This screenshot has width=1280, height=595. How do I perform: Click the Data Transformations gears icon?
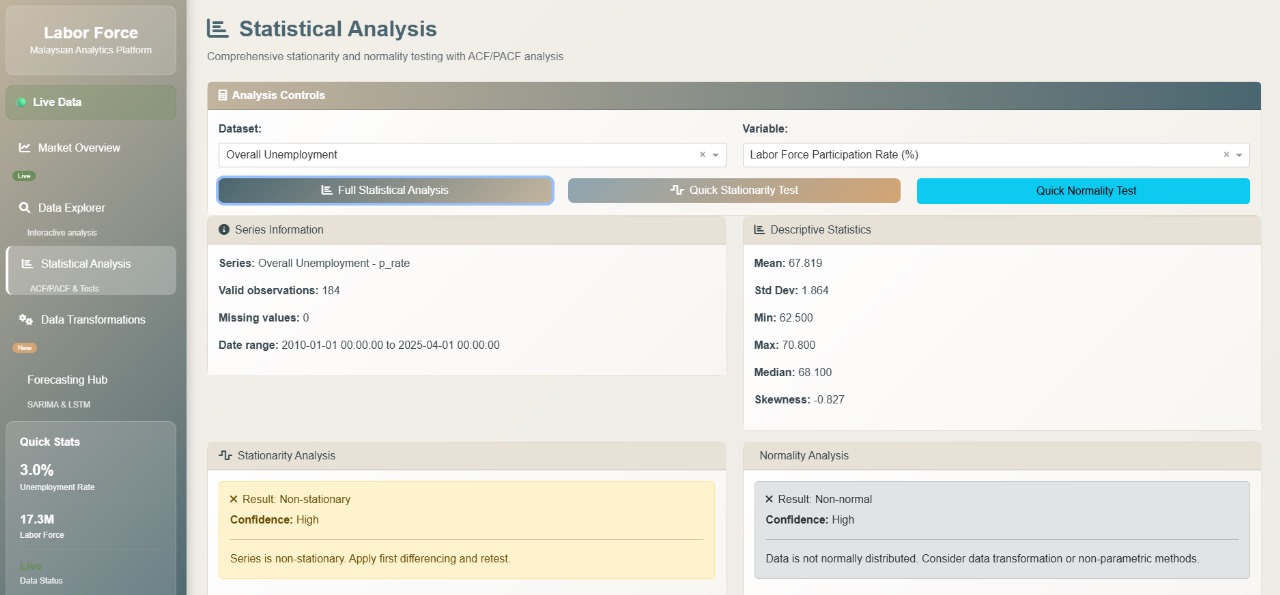pos(26,320)
